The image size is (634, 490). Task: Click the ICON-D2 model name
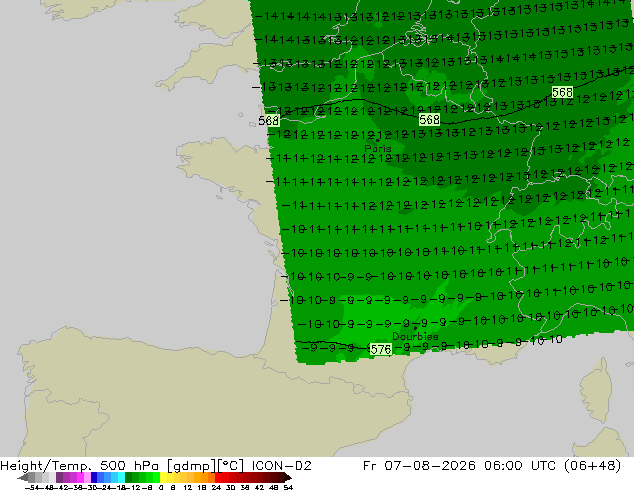click(281, 466)
